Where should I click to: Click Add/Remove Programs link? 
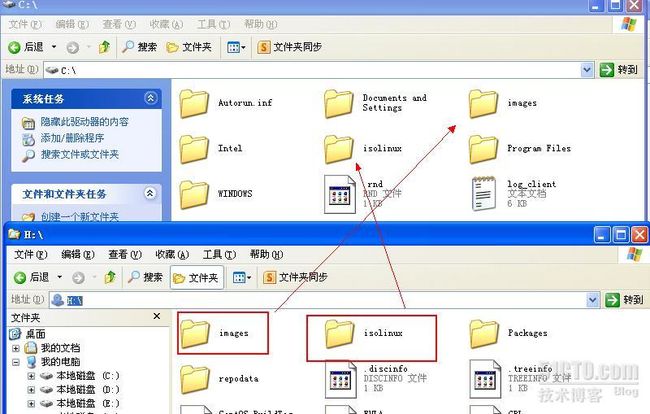tap(72, 138)
